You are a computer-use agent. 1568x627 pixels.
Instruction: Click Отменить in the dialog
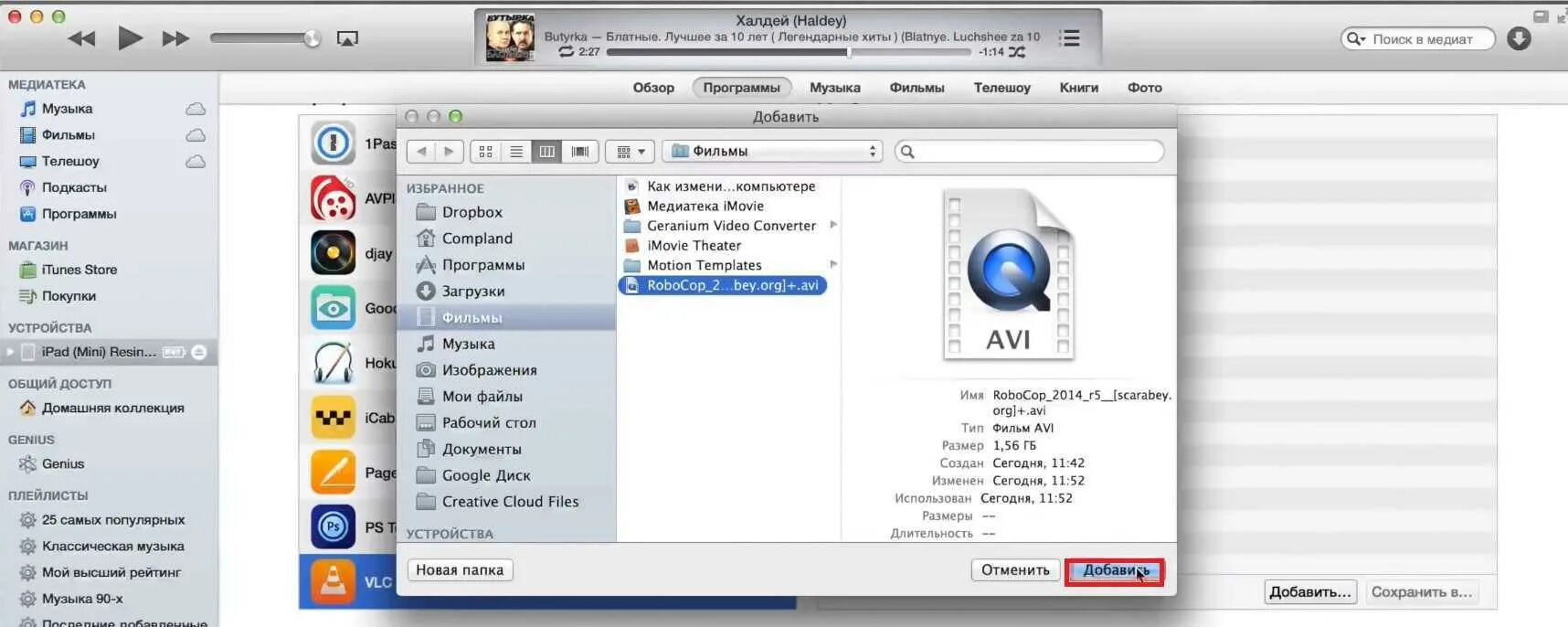(x=1015, y=570)
